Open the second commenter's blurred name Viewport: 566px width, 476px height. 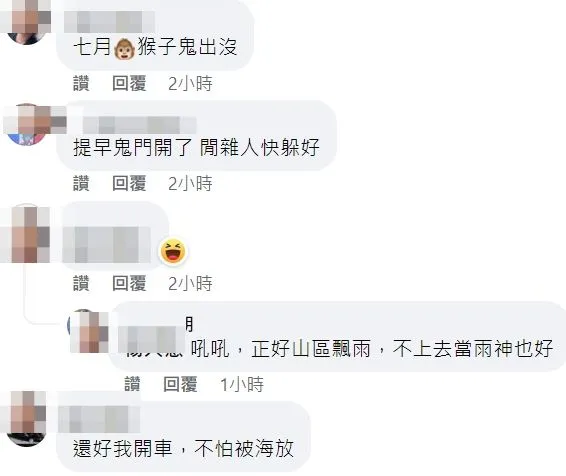[x=140, y=125]
